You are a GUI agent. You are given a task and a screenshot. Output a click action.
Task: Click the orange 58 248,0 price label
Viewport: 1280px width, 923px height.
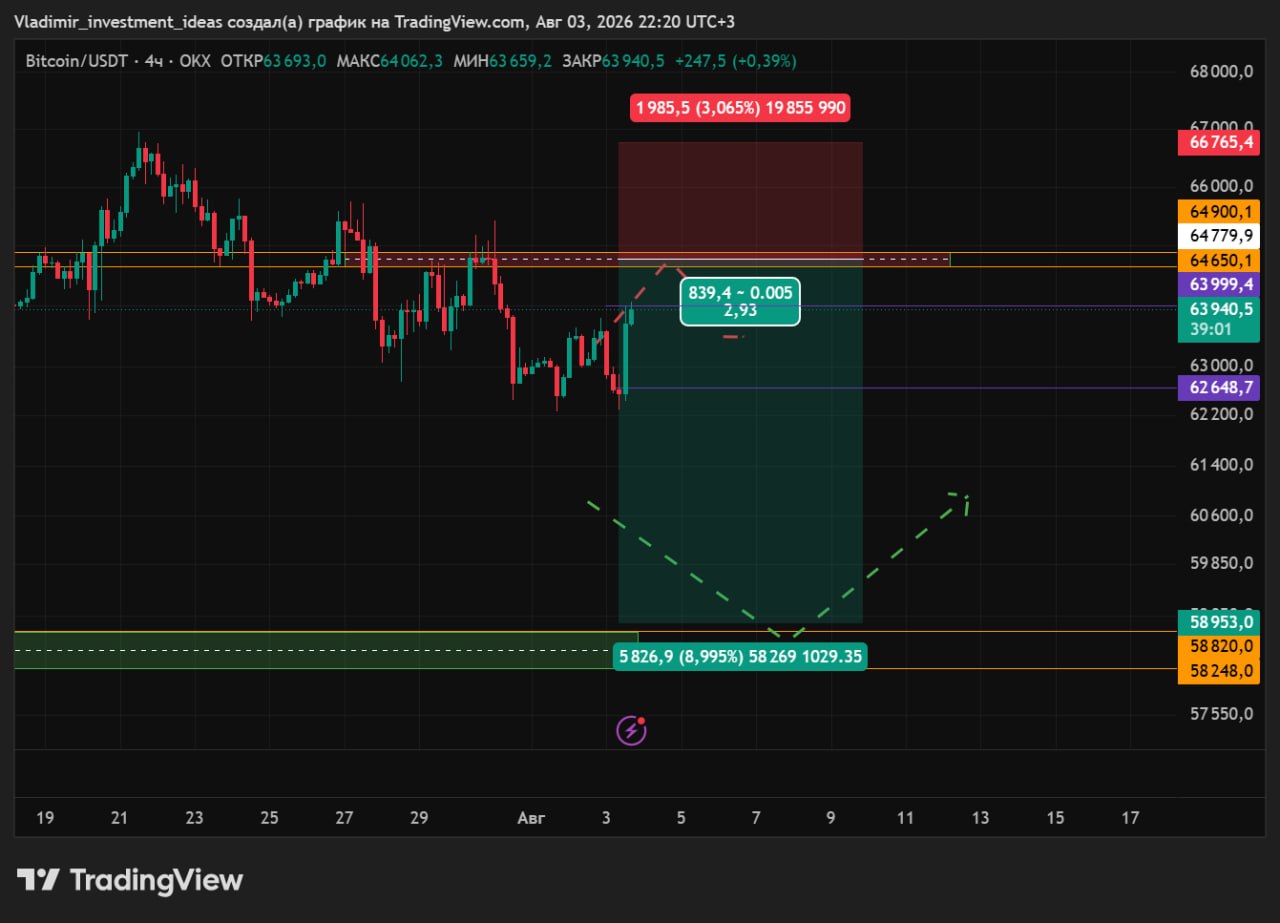pyautogui.click(x=1220, y=671)
